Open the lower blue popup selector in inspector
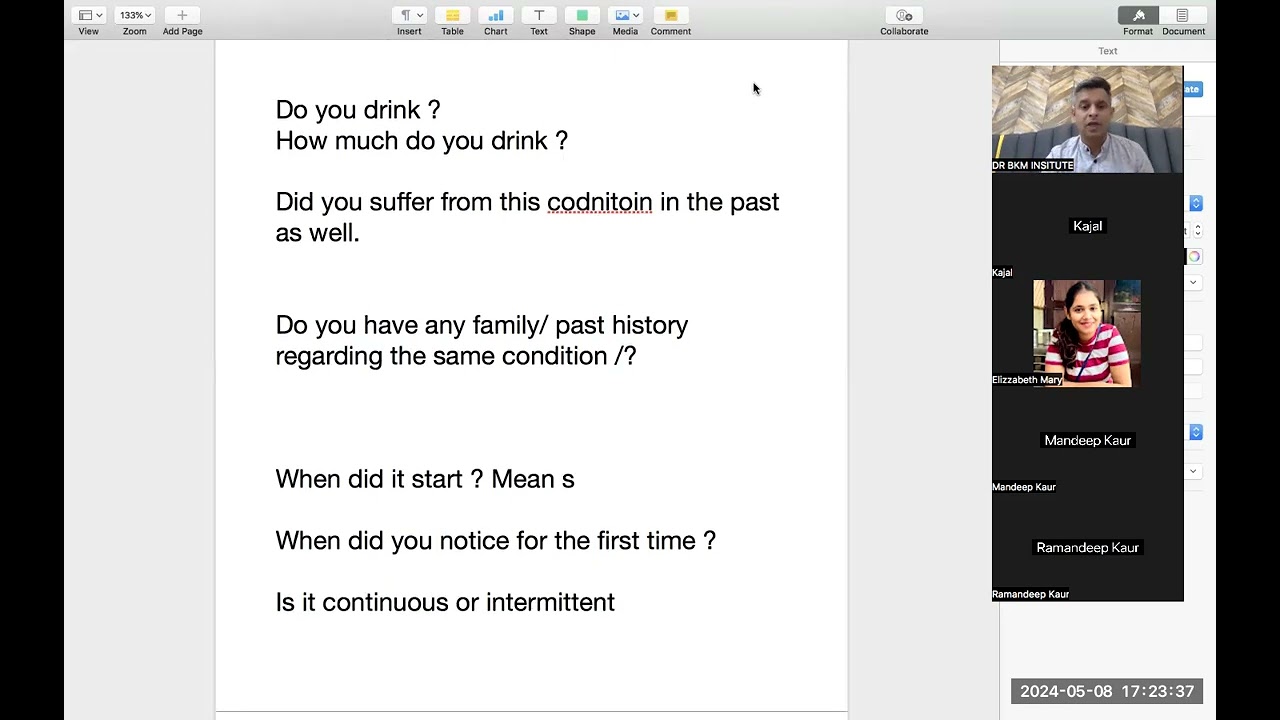 [1195, 432]
